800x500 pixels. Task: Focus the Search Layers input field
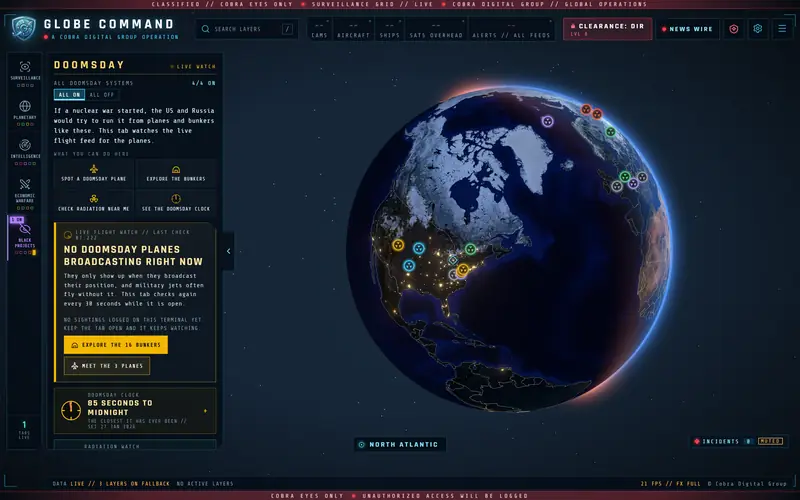[x=247, y=29]
